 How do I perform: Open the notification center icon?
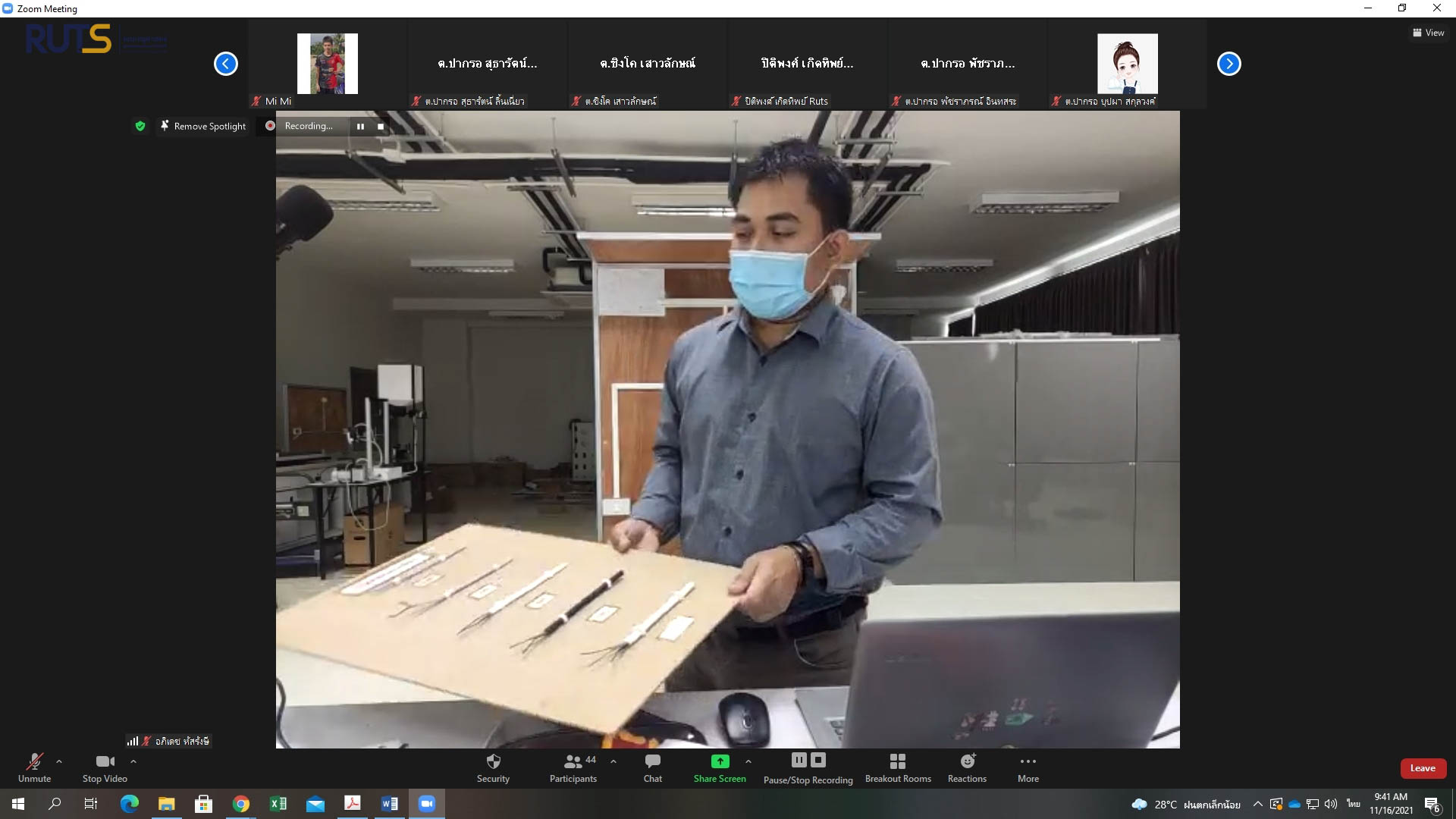(1432, 805)
